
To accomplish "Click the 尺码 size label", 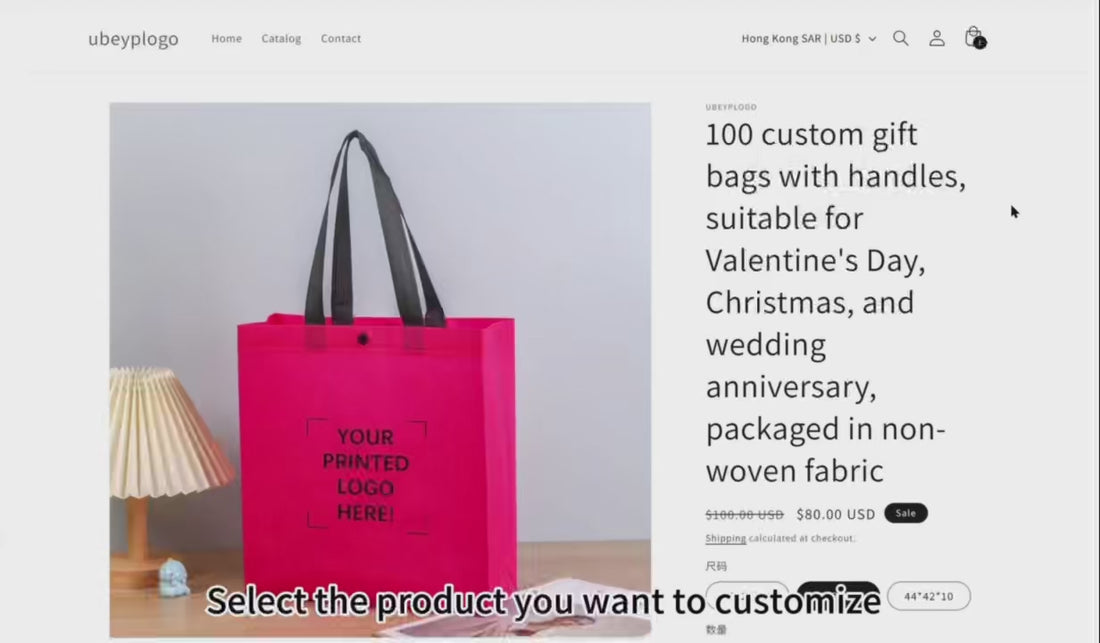I will point(716,566).
